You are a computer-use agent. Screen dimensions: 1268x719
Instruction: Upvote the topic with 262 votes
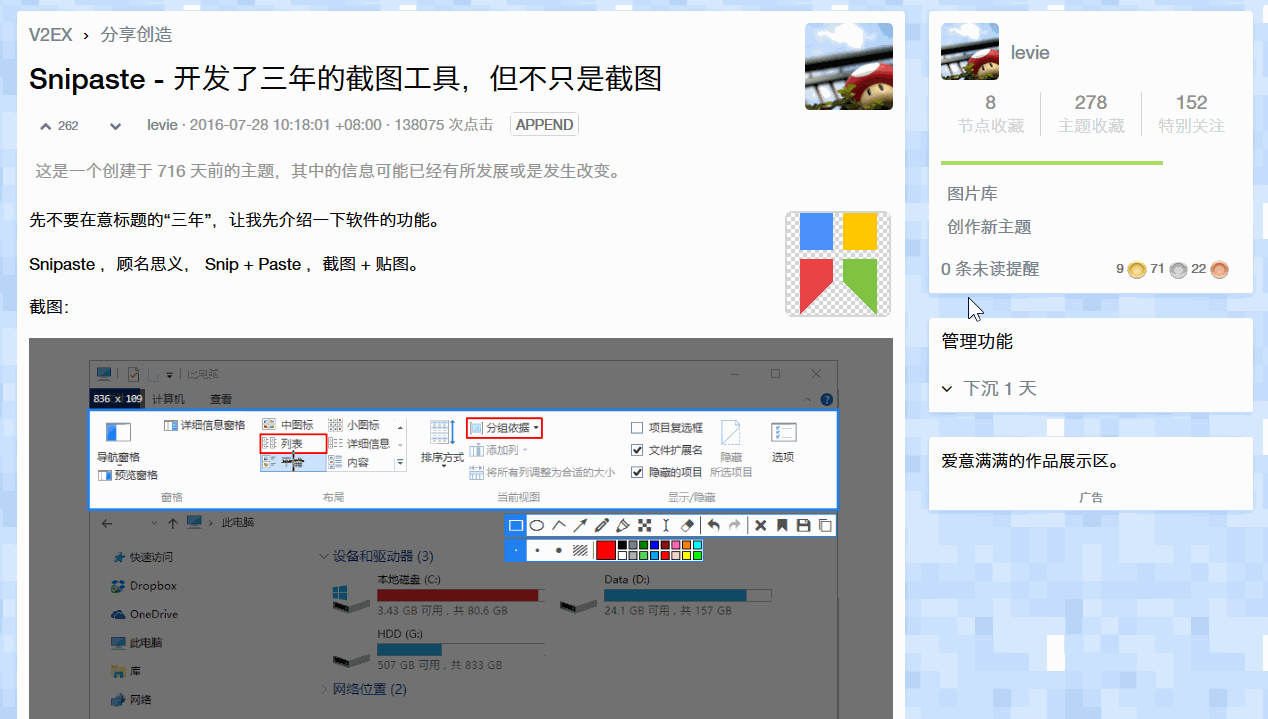(46, 126)
